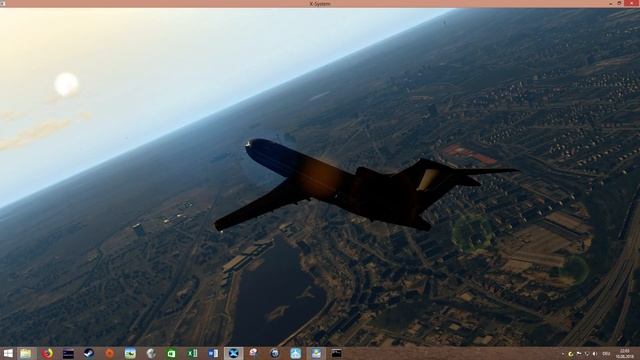Open the black console window taskbar icon
The image size is (640, 360).
point(337,353)
